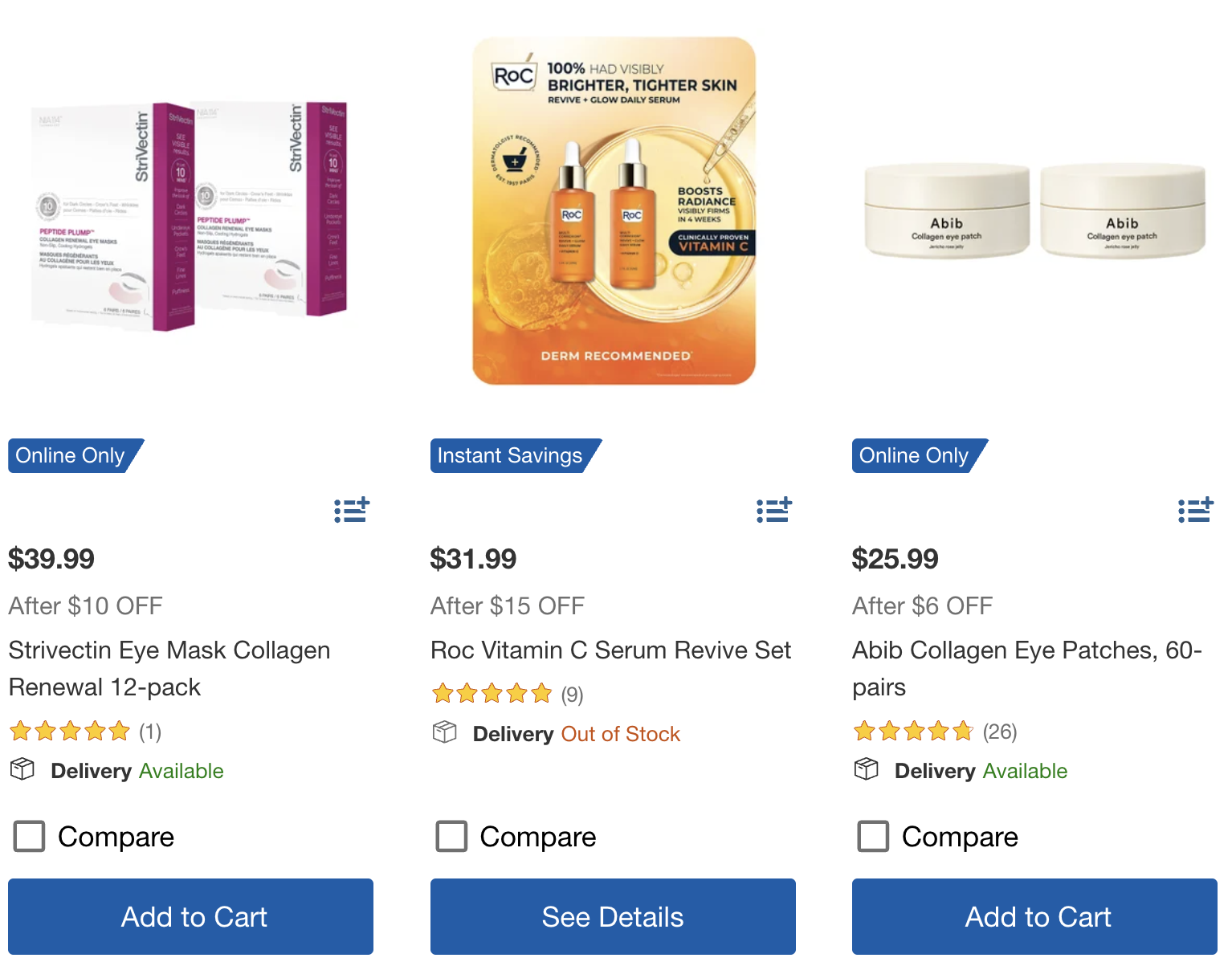This screenshot has height=962, width=1232.
Task: Click Strivectin delivery box icon
Action: coord(22,769)
